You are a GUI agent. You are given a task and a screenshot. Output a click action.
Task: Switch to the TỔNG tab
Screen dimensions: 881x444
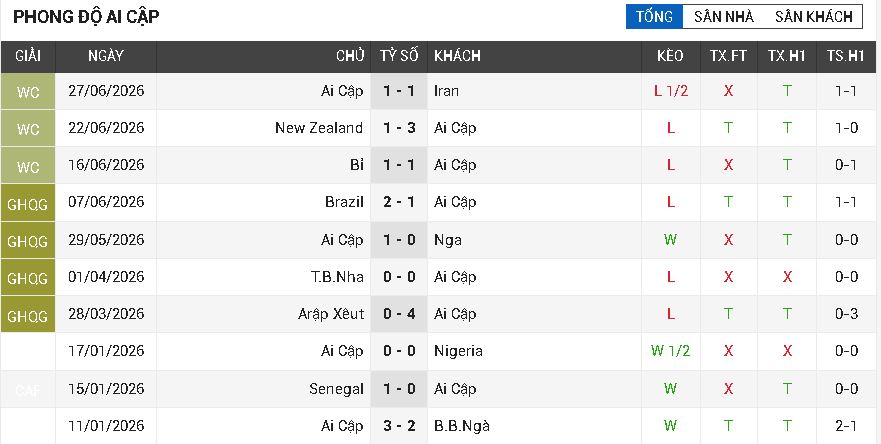654,17
